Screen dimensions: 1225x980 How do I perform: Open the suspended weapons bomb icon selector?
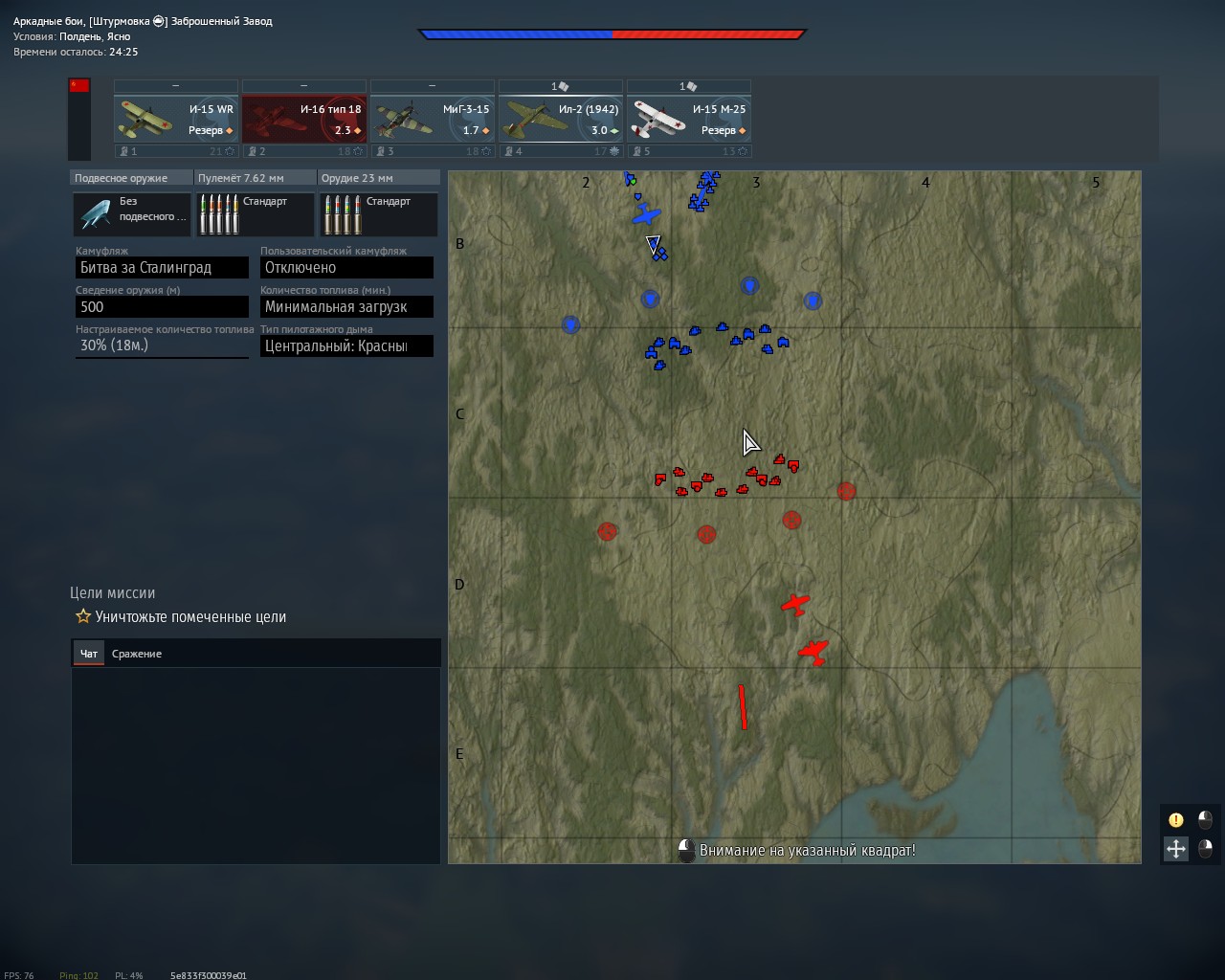(132, 213)
